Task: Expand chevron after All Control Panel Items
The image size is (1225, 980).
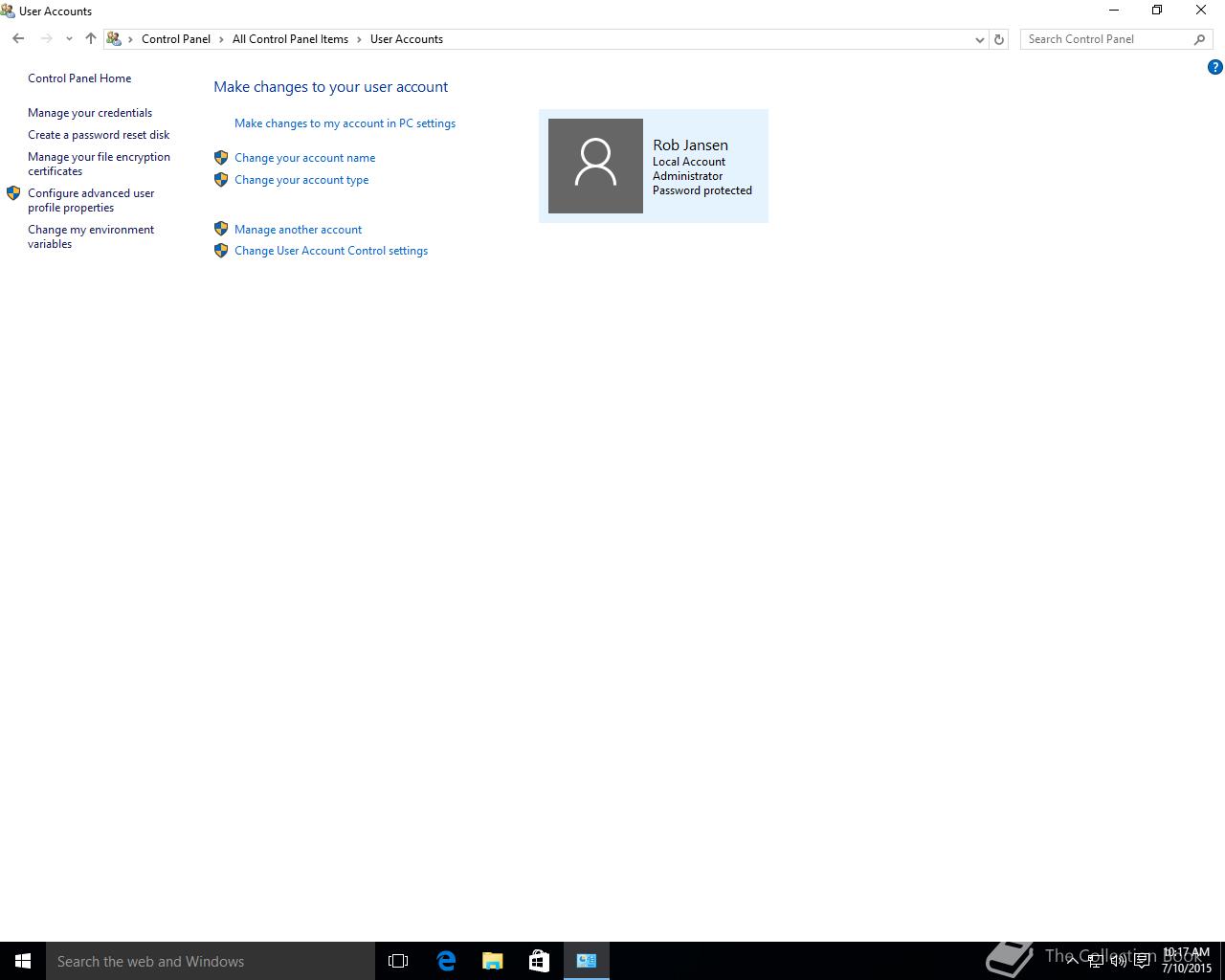Action: [360, 39]
